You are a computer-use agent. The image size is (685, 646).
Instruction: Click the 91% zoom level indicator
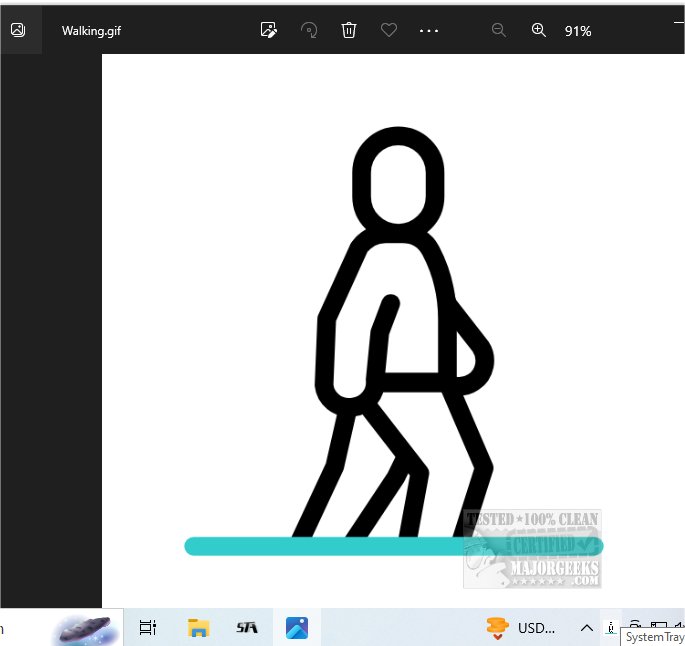pos(578,31)
